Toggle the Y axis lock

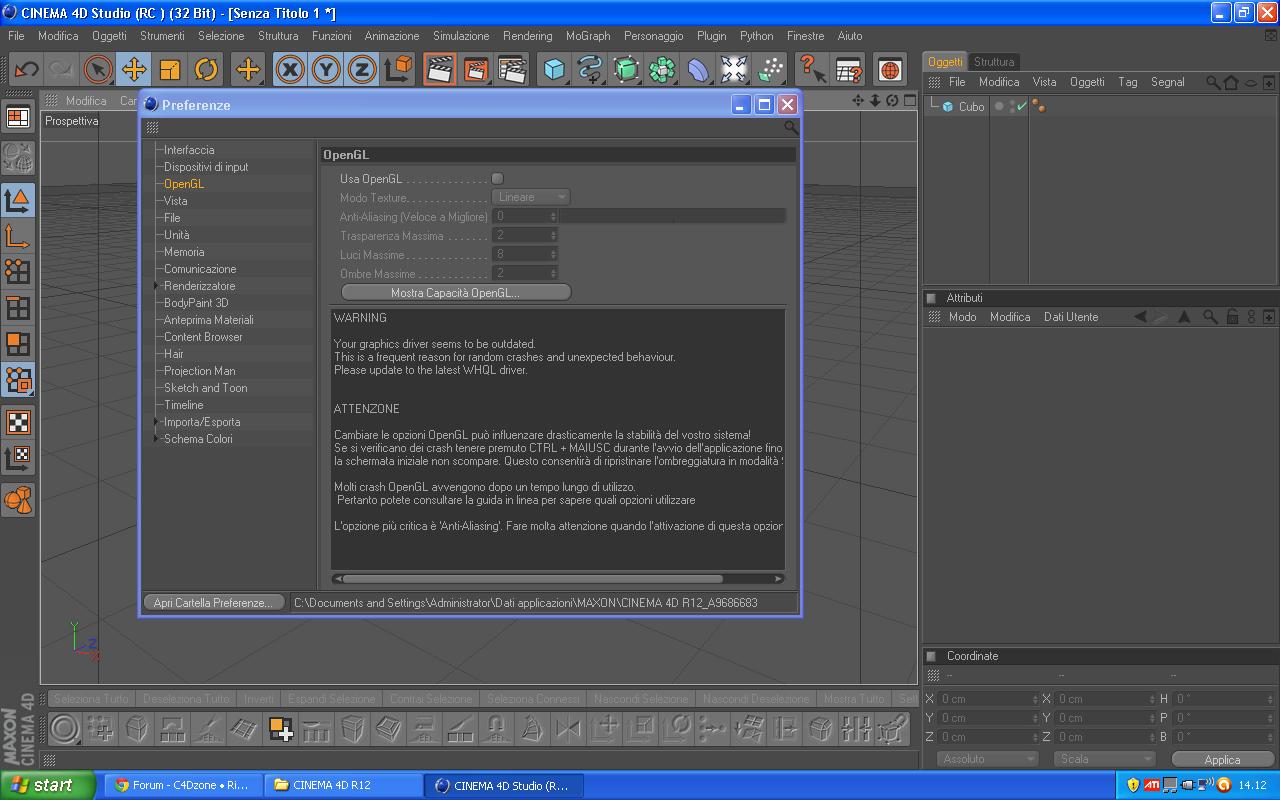326,69
